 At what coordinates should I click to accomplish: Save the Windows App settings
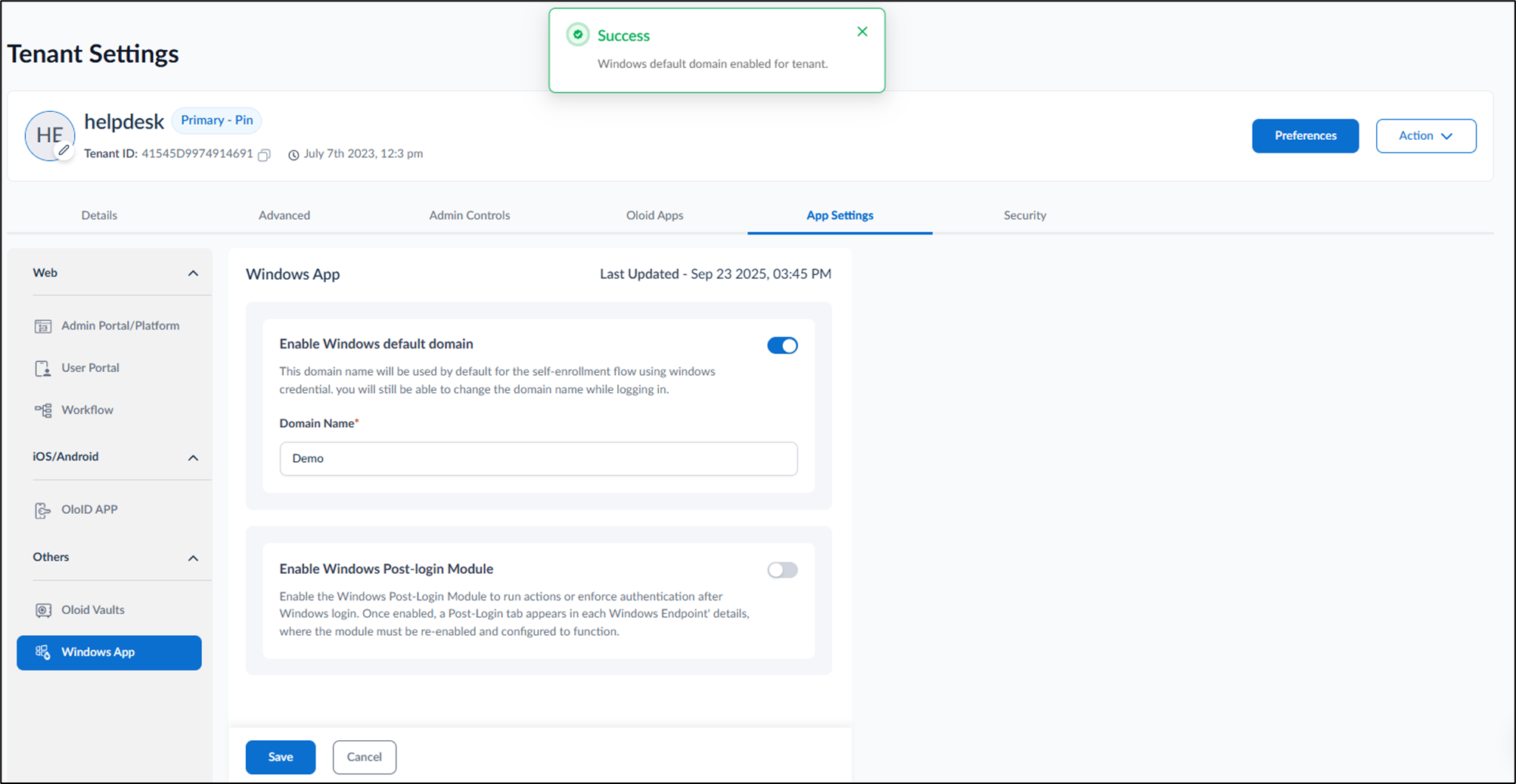[x=281, y=757]
